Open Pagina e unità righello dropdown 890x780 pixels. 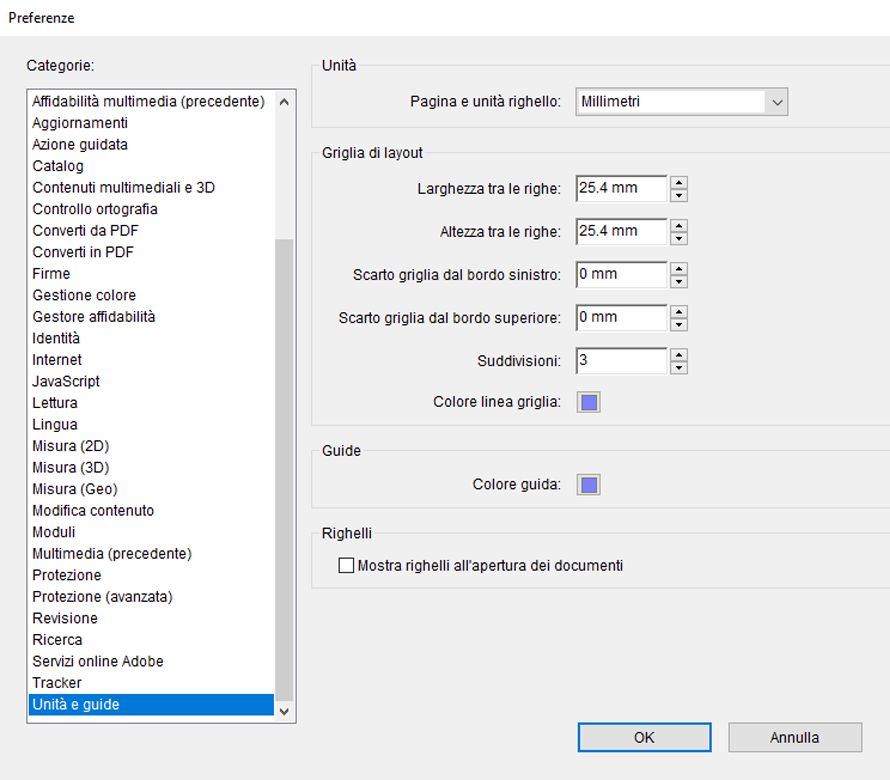click(776, 102)
